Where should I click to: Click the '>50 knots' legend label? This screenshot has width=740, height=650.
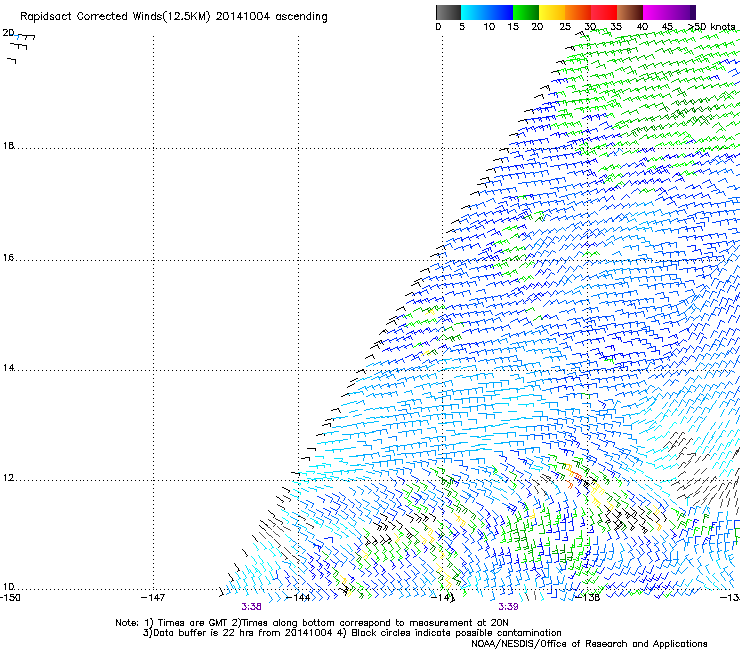[711, 27]
